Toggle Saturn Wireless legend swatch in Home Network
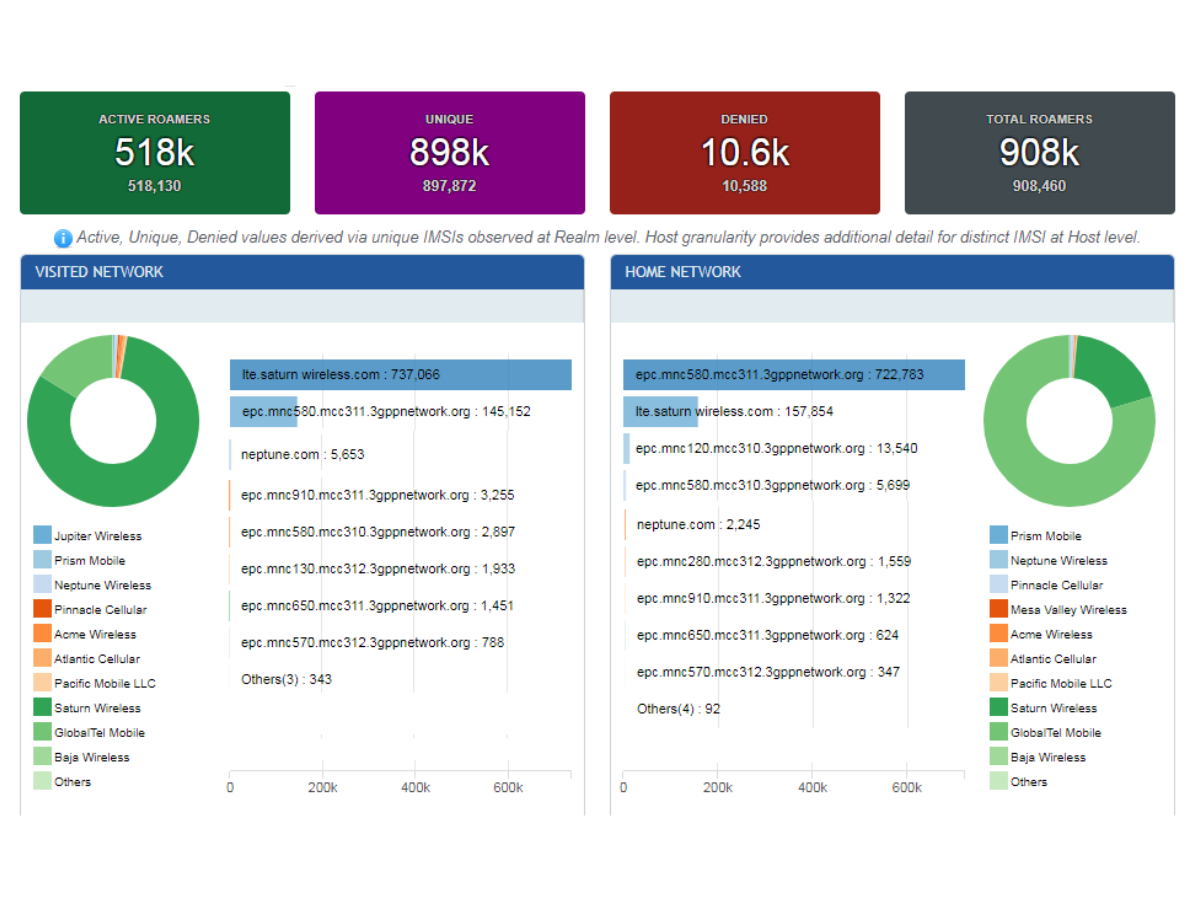1200x900 pixels. pyautogui.click(x=999, y=708)
